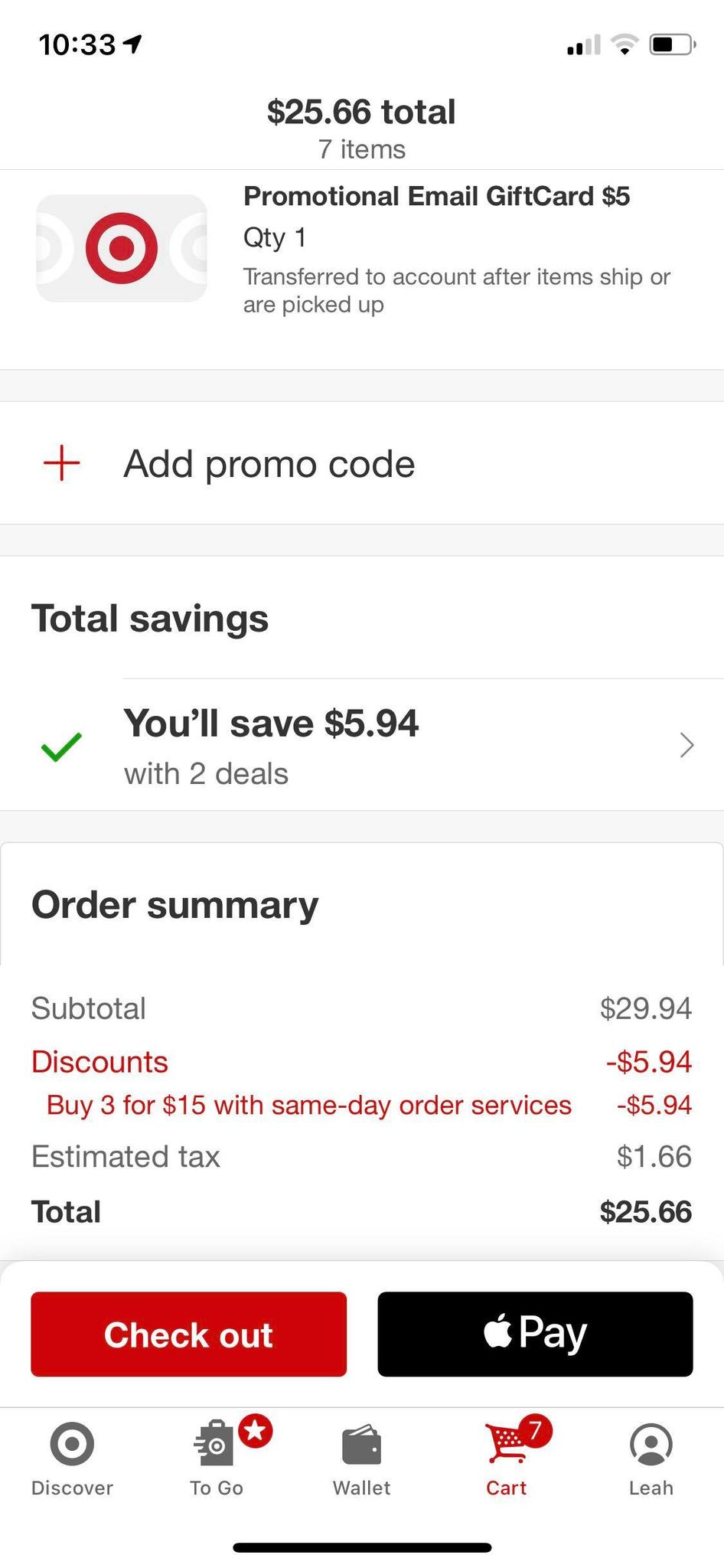Image resolution: width=724 pixels, height=1568 pixels.
Task: Tap the Promotional Email GiftCard $5 title
Action: (x=436, y=197)
